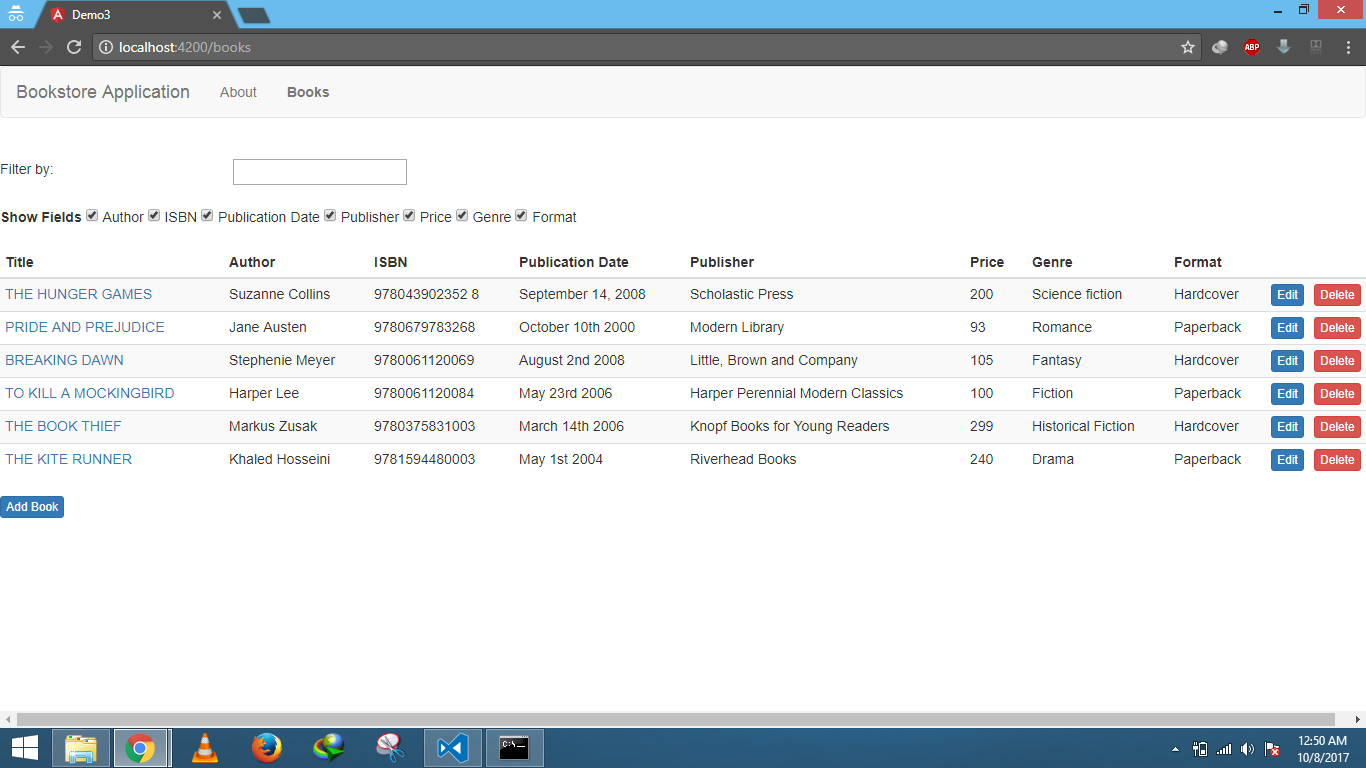Screen dimensions: 1366x768
Task: Click the volume speaker tray icon
Action: point(1247,749)
